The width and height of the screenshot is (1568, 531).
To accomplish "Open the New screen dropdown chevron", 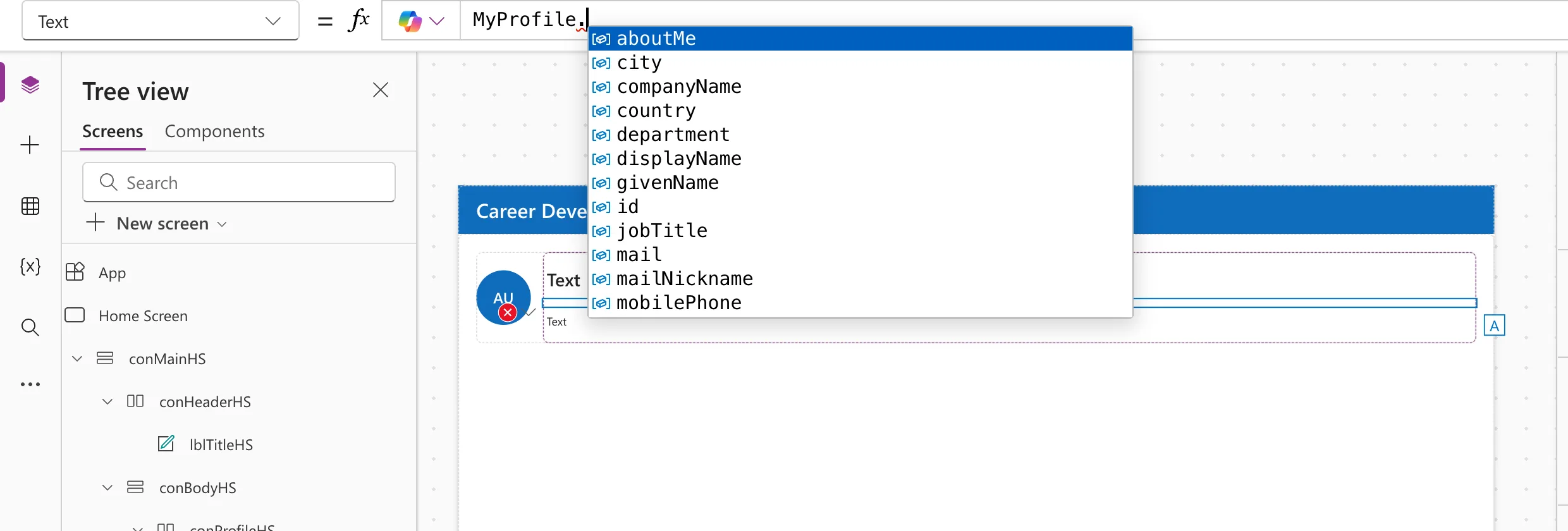I will 222,224.
